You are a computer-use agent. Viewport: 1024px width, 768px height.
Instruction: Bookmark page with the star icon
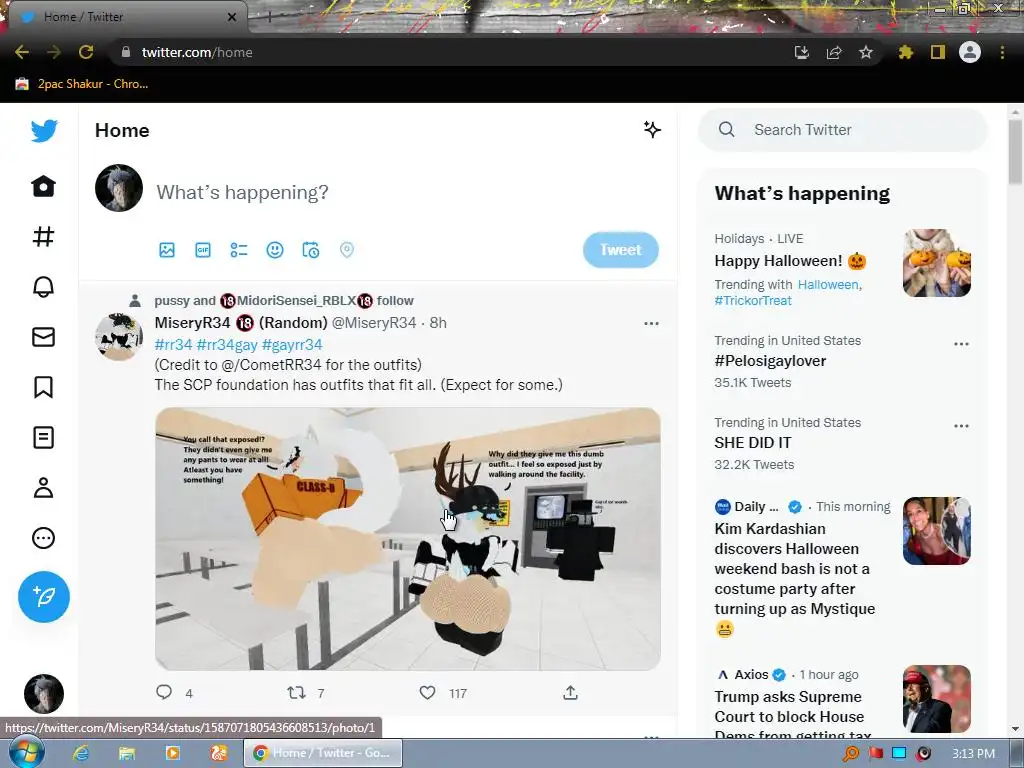click(x=866, y=52)
